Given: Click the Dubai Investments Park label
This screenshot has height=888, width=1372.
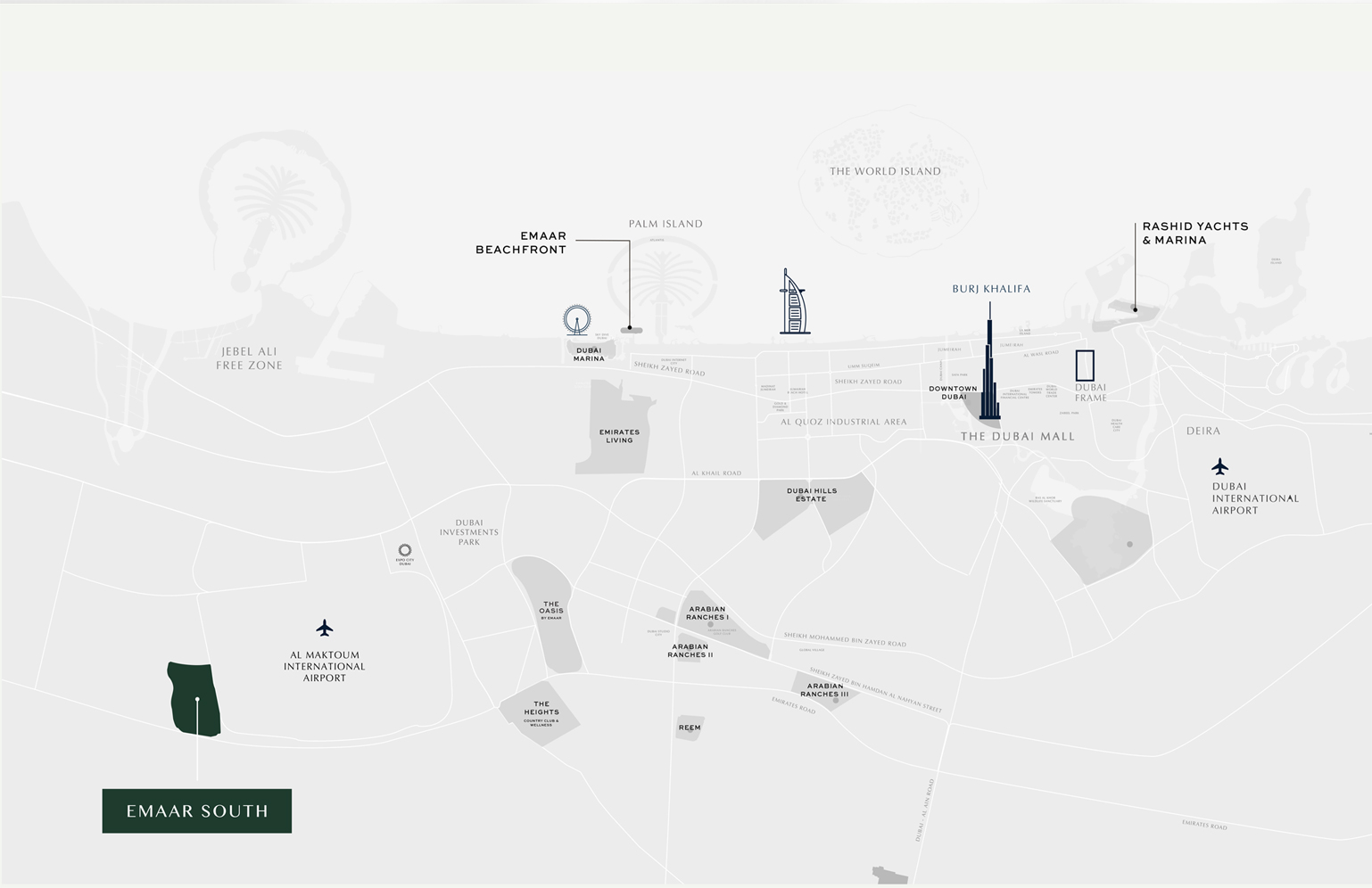Looking at the screenshot, I should click(x=469, y=532).
